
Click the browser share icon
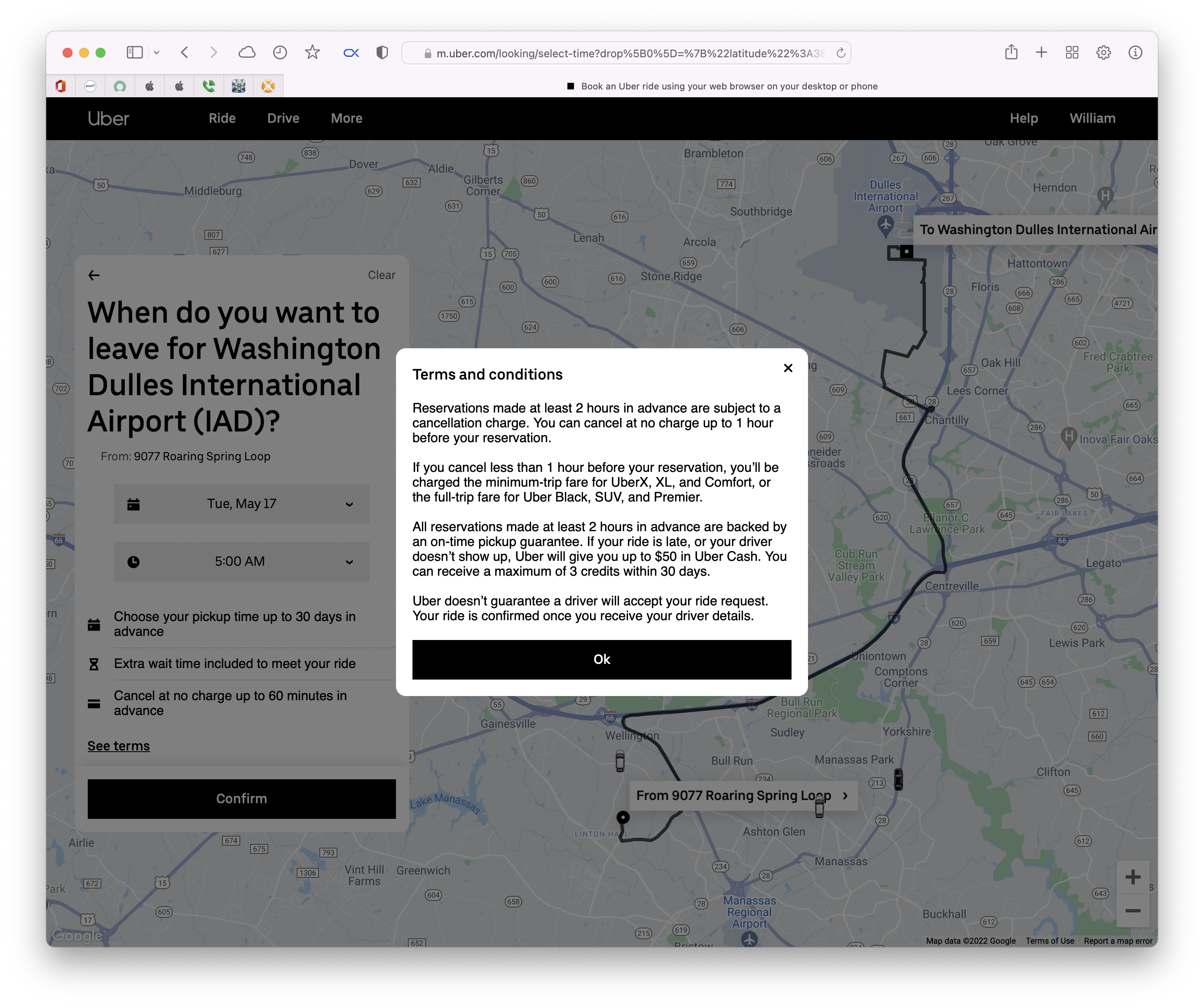click(x=1011, y=53)
